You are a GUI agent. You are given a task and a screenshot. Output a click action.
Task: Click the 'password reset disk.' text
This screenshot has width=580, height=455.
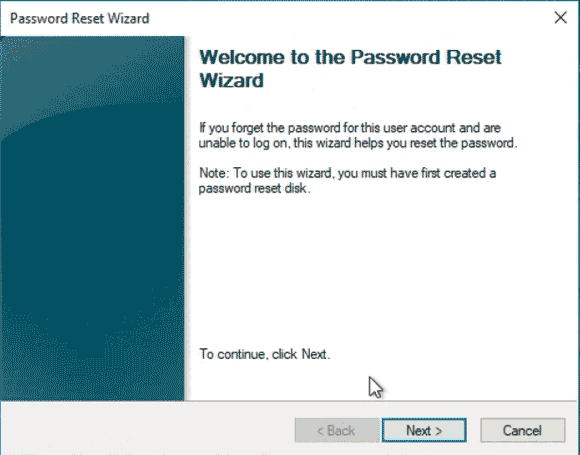[254, 188]
